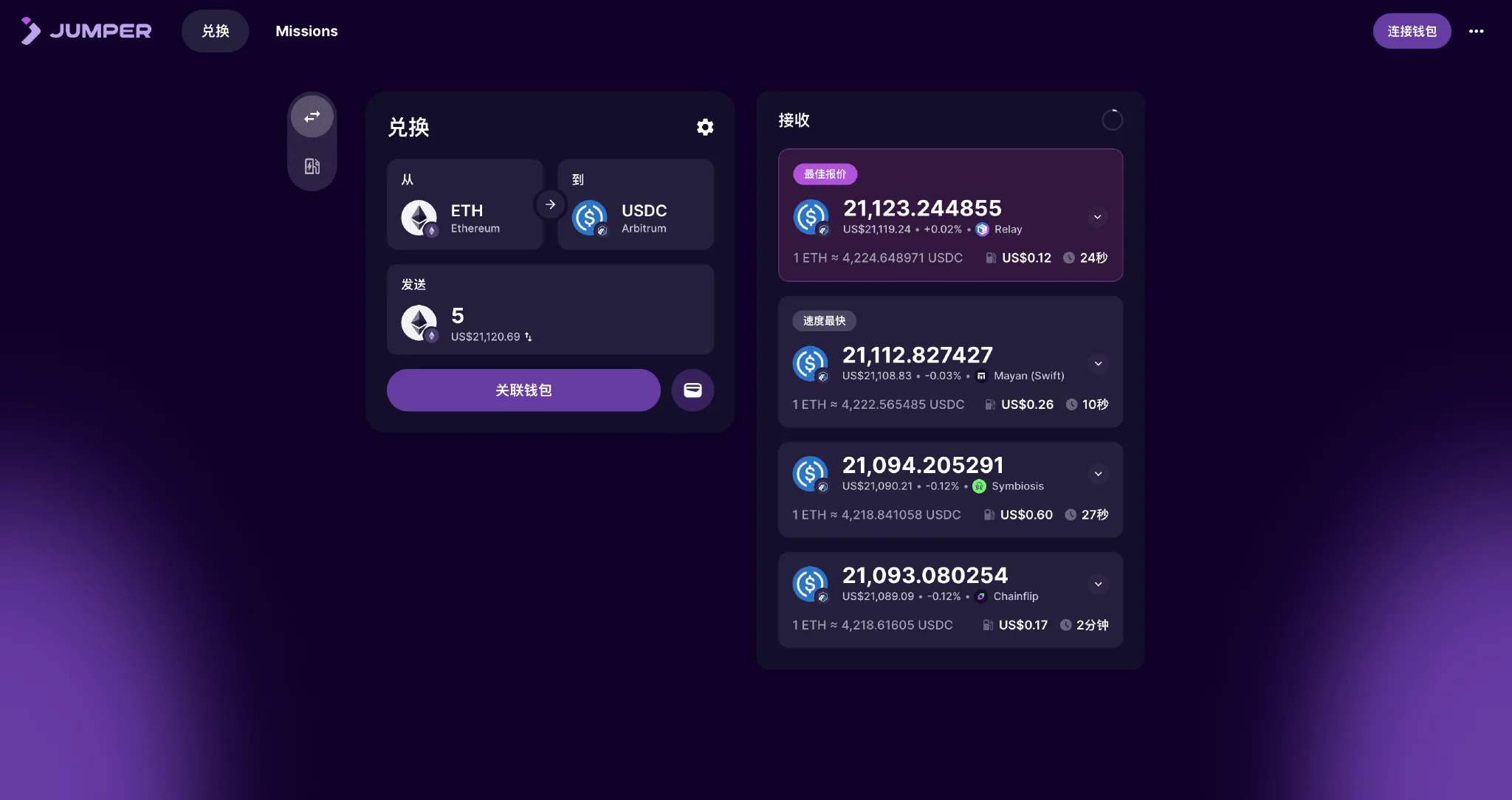This screenshot has height=800, width=1512.
Task: Expand the Relay best-price route details
Action: (x=1097, y=217)
